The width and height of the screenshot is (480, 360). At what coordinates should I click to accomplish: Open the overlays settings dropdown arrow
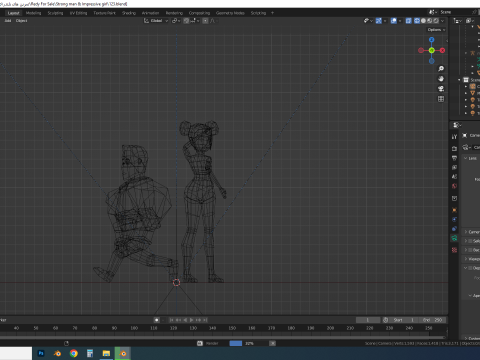coord(400,21)
